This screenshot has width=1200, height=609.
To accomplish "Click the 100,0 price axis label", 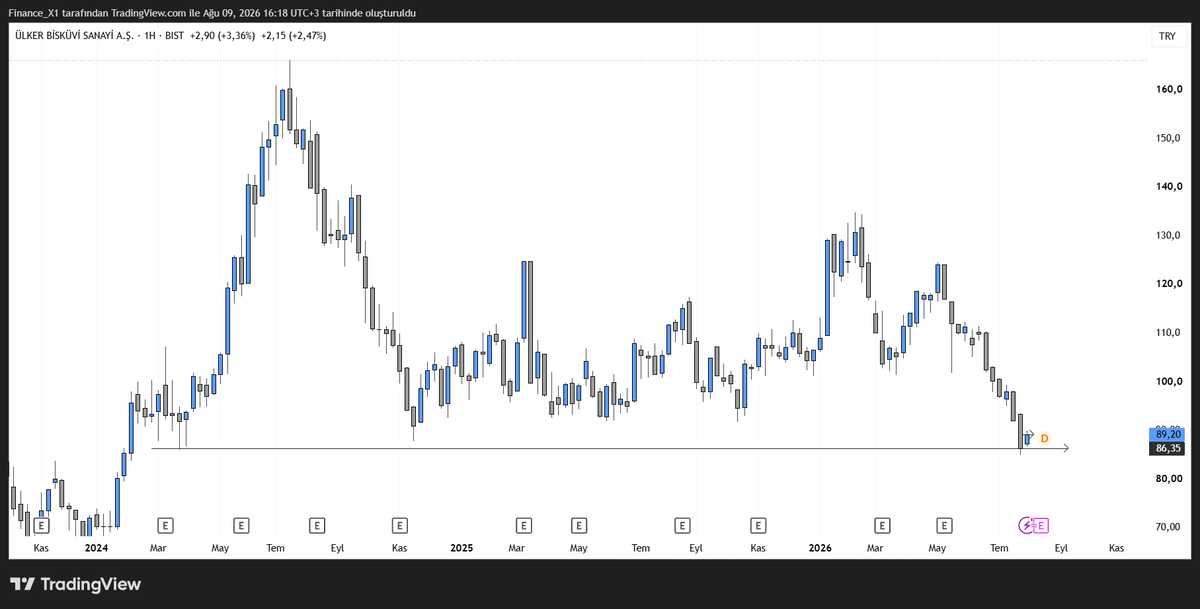I will point(1169,381).
